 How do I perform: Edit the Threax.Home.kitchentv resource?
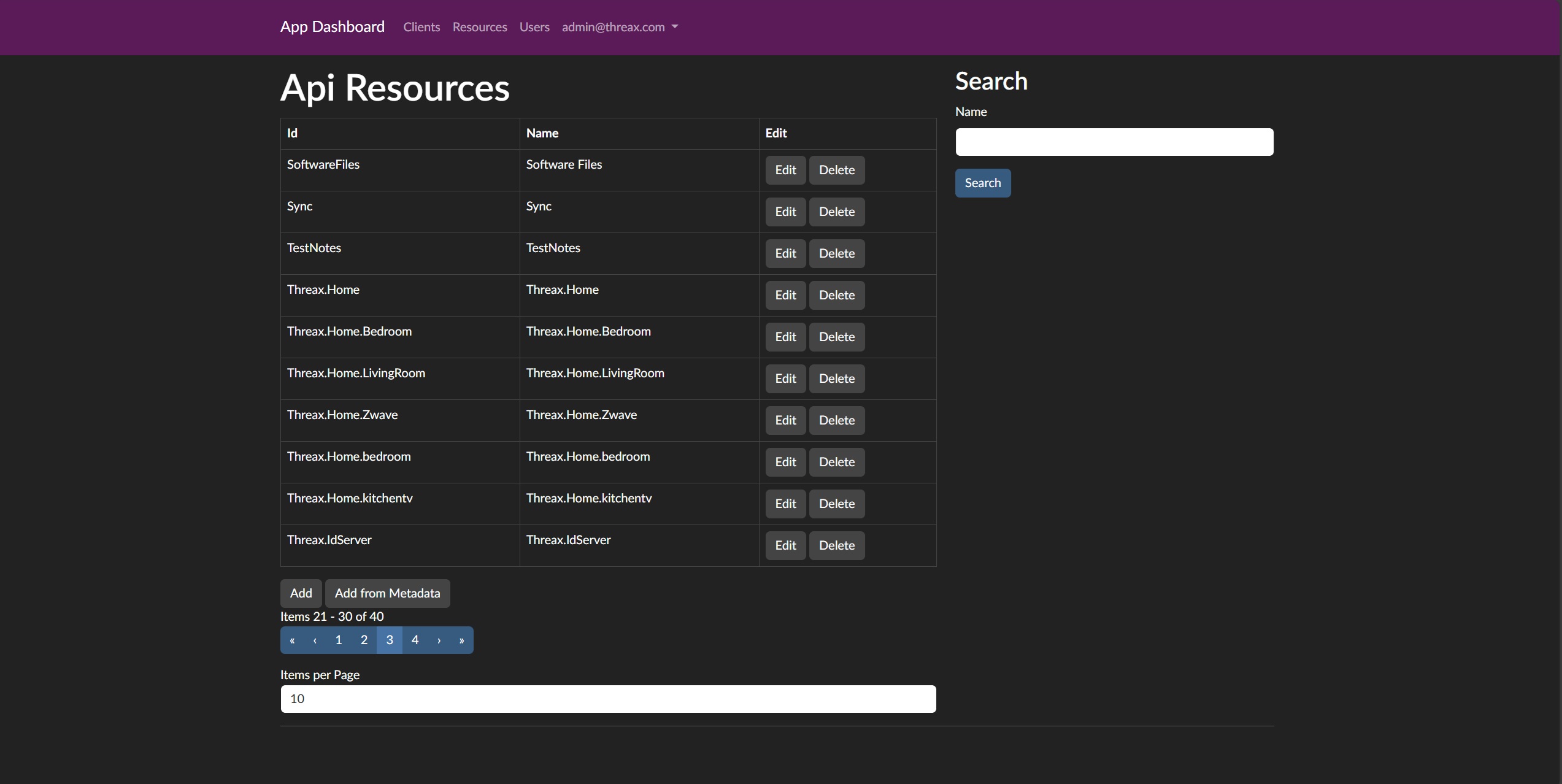[785, 504]
